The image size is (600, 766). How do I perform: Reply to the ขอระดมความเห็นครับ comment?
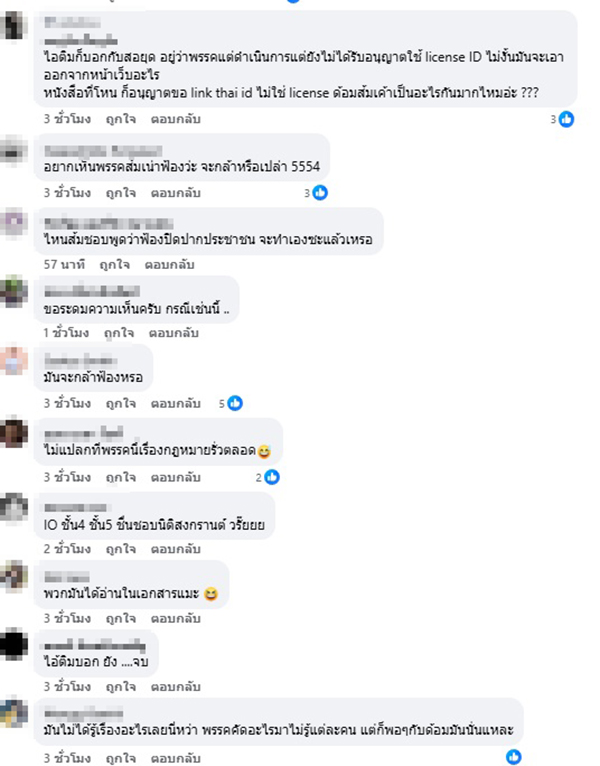(173, 333)
